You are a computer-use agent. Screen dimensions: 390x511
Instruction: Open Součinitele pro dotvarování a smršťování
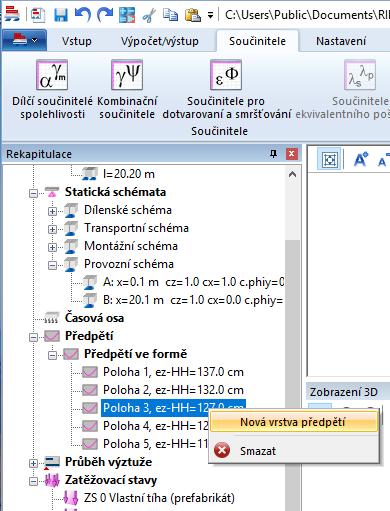pyautogui.click(x=226, y=90)
